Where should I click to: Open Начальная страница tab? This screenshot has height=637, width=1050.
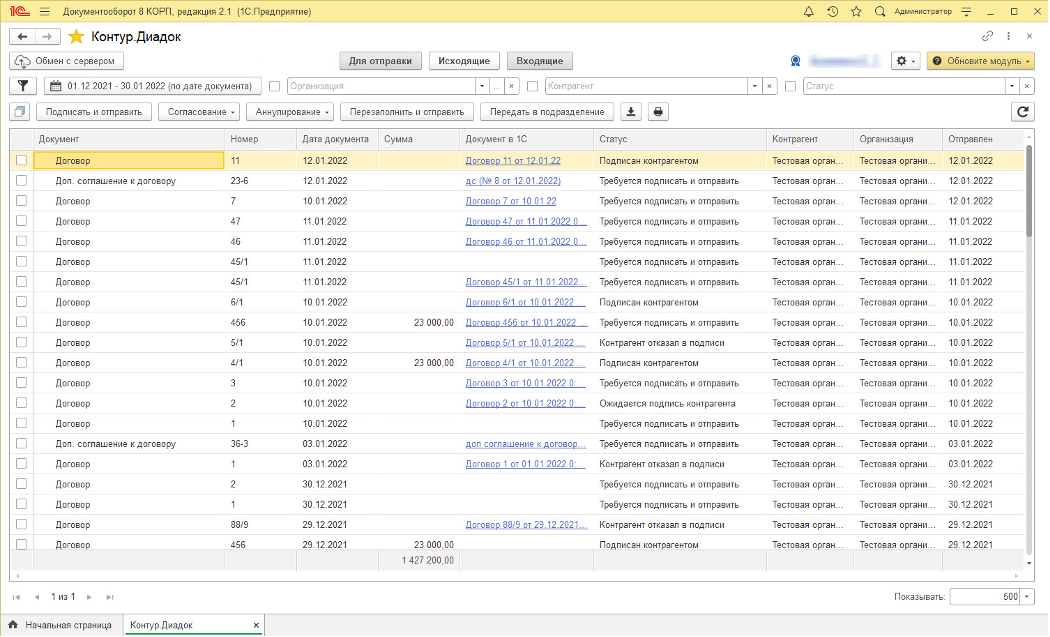[x=60, y=625]
